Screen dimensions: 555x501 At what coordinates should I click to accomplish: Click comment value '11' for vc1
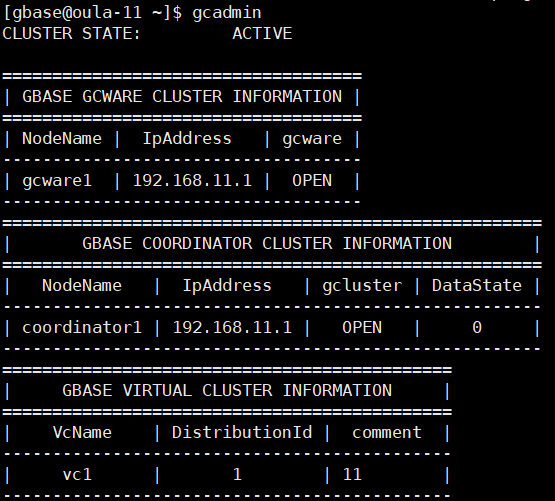352,474
